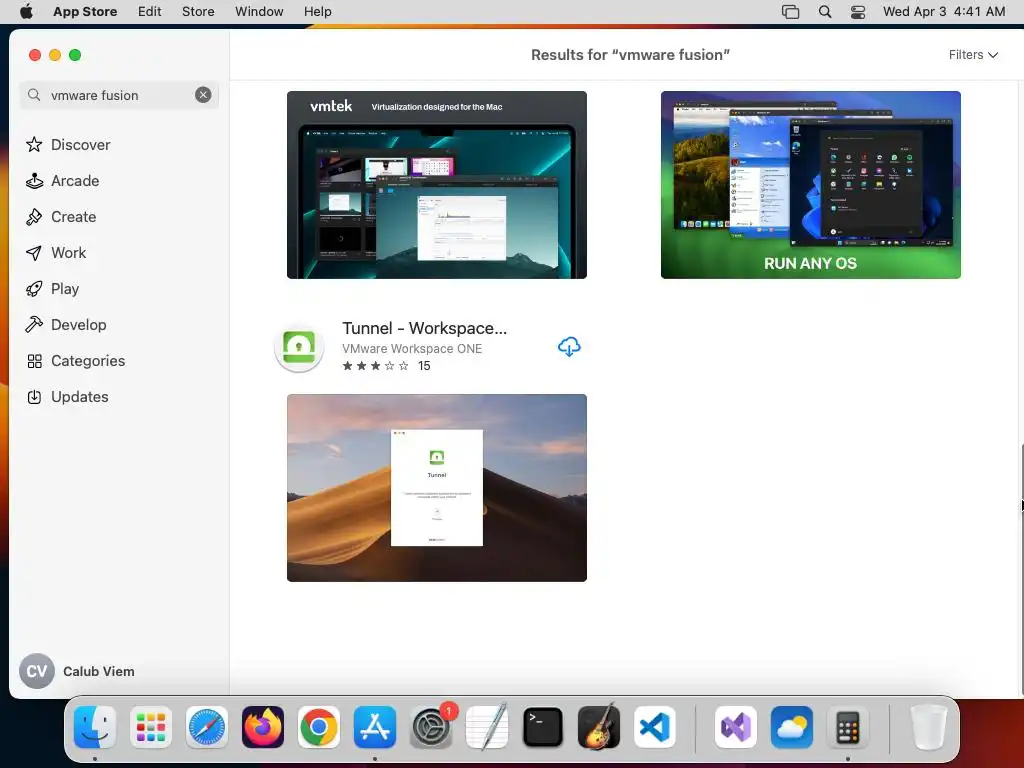Open the Weather app from the Dock
Screen dimensions: 1024x768
point(792,727)
